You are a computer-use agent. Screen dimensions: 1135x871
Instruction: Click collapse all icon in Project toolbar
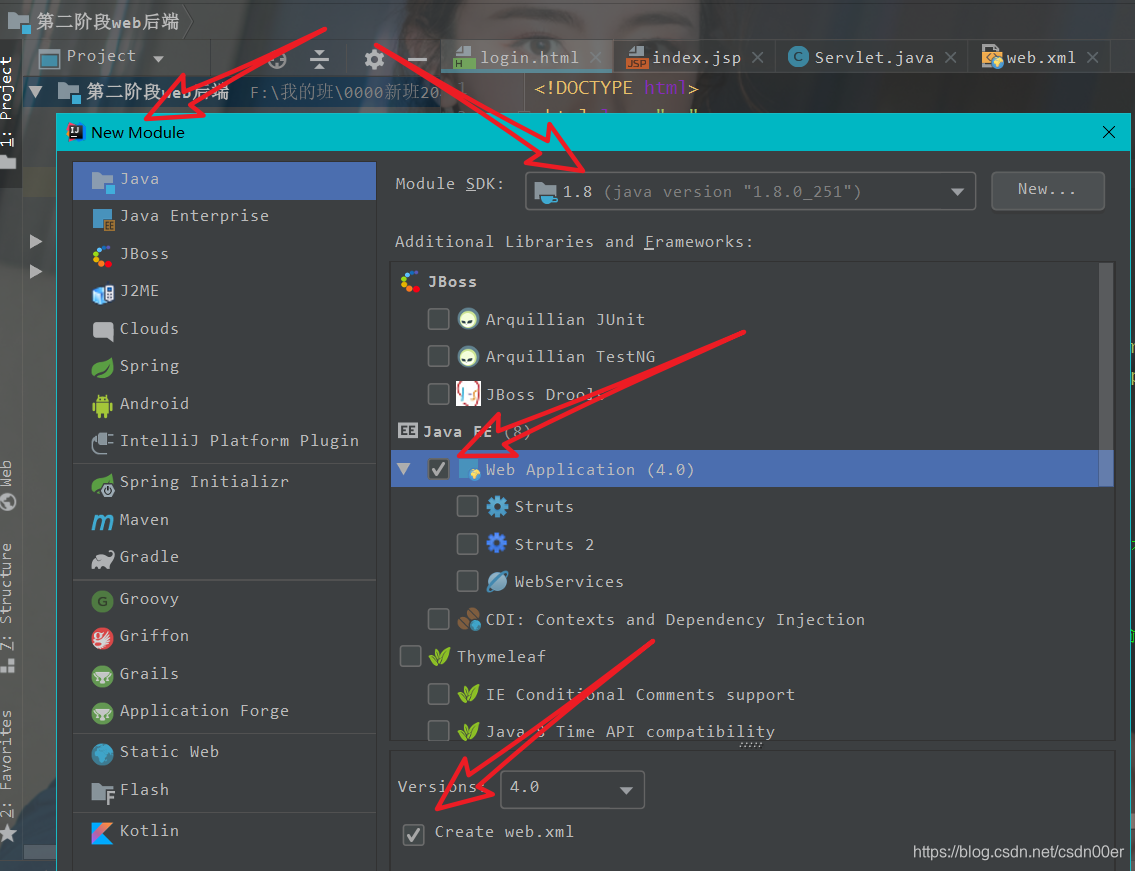[319, 59]
